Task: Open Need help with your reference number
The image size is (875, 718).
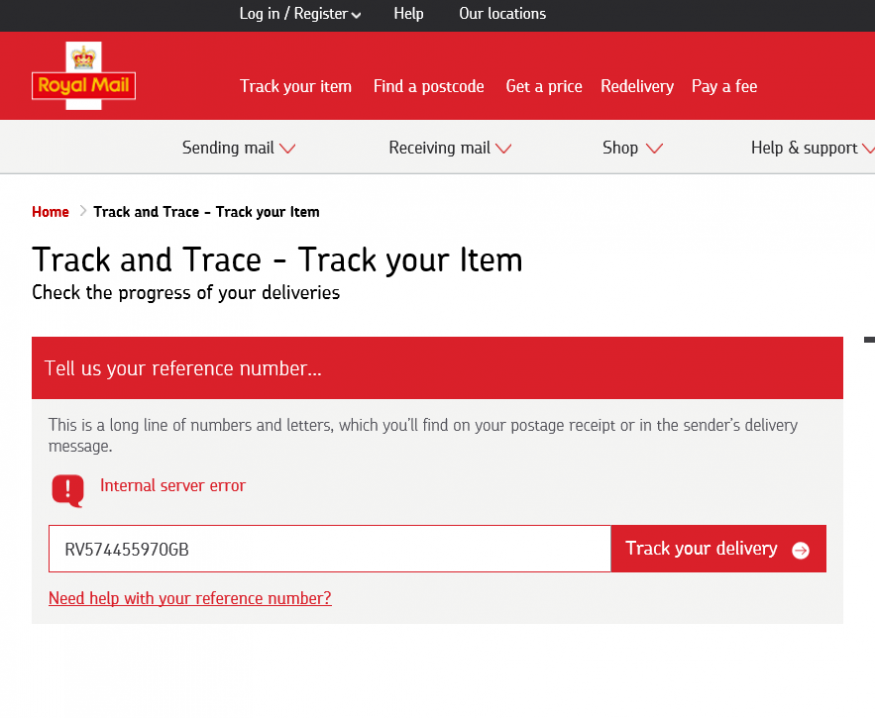Action: coord(190,598)
